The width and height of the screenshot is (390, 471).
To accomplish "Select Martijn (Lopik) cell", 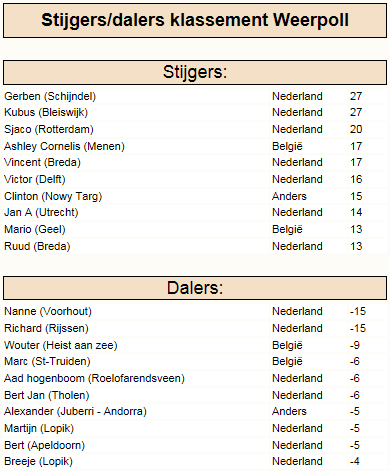I will pyautogui.click(x=39, y=428).
